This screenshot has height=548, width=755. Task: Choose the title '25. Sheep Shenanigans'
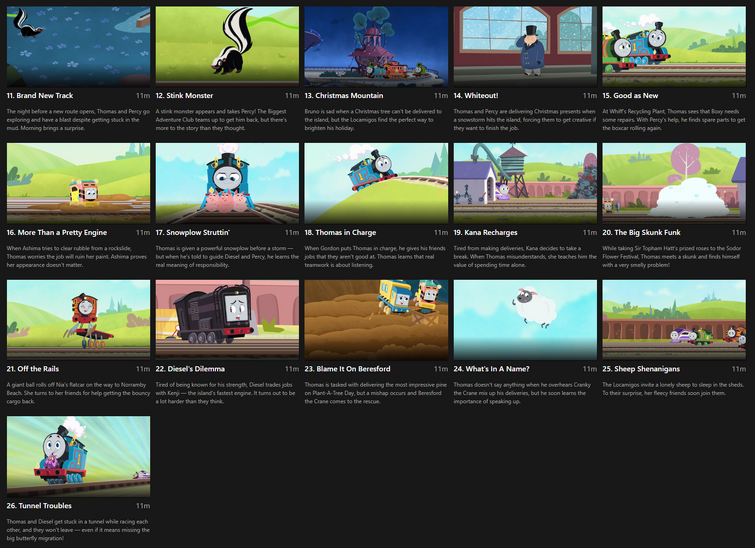tap(641, 369)
